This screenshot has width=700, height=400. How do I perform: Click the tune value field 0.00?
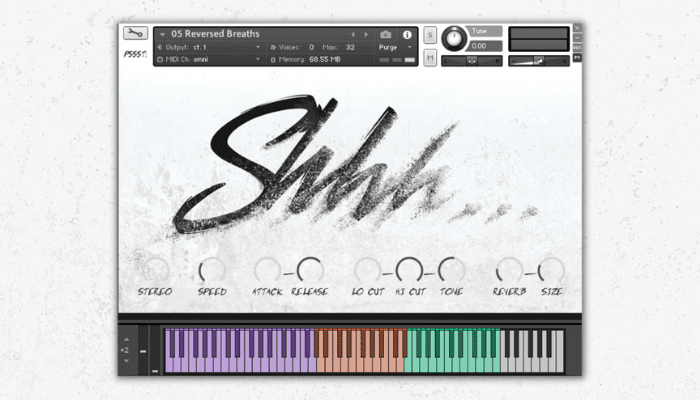485,46
